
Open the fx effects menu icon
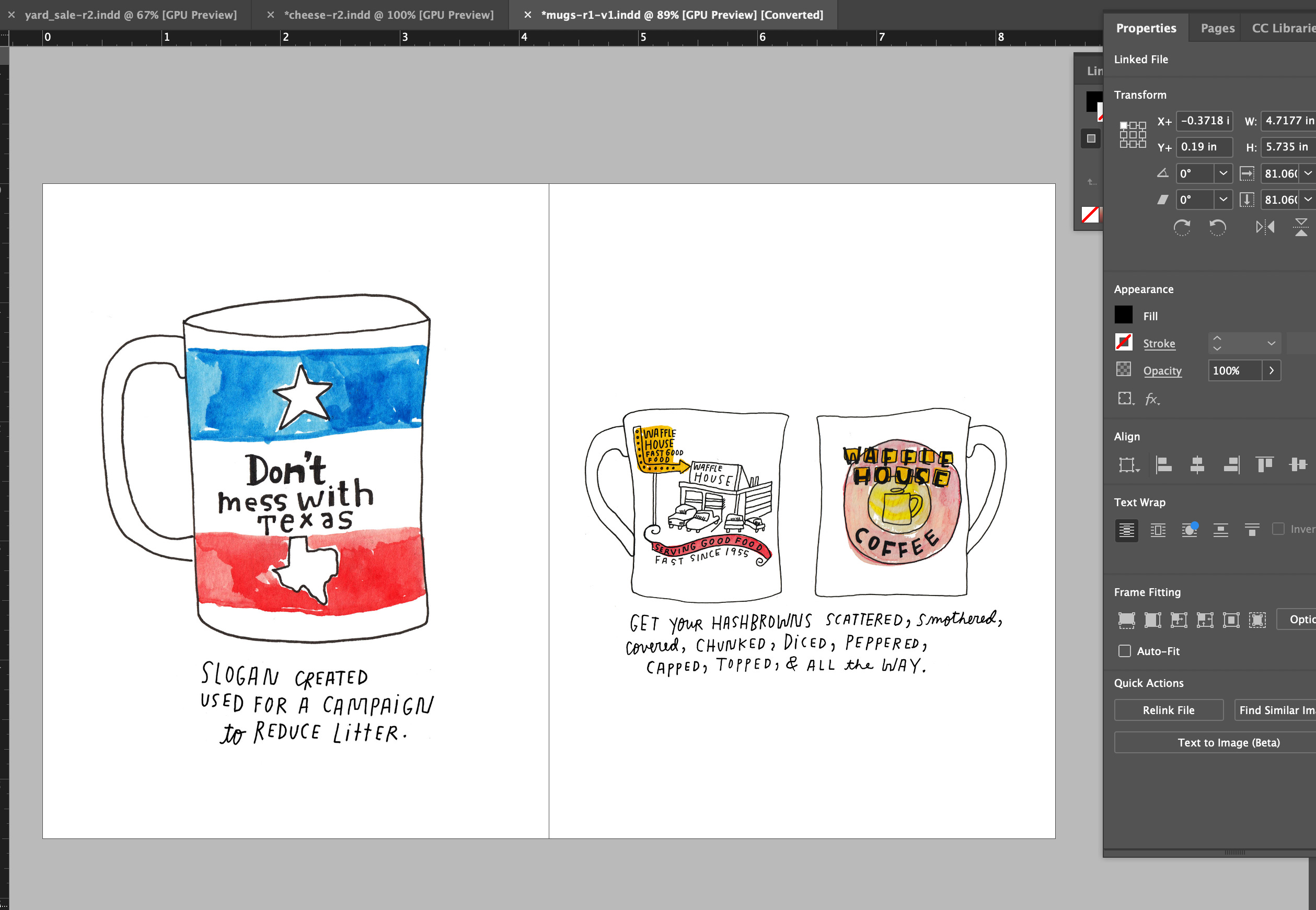point(1152,399)
